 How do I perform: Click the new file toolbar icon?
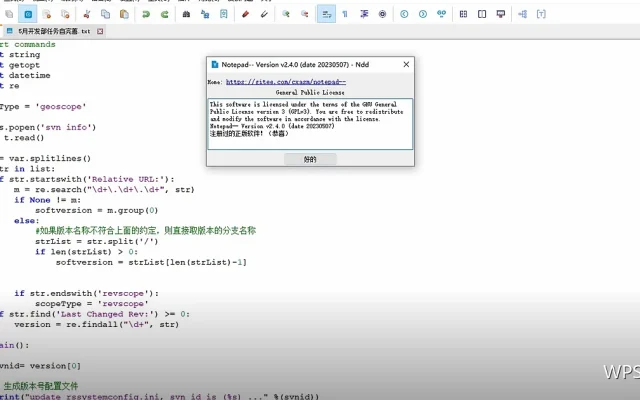click(9, 14)
